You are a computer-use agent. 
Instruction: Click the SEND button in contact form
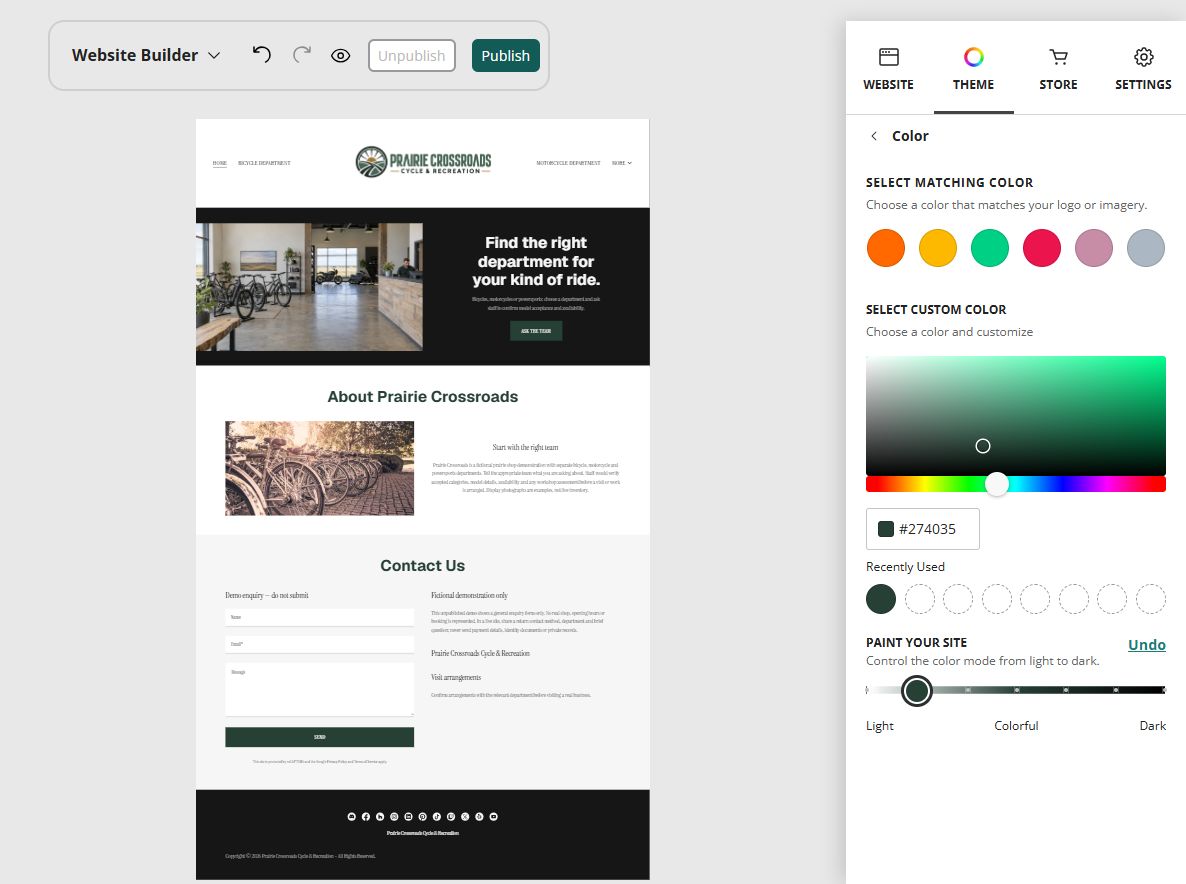coord(319,737)
